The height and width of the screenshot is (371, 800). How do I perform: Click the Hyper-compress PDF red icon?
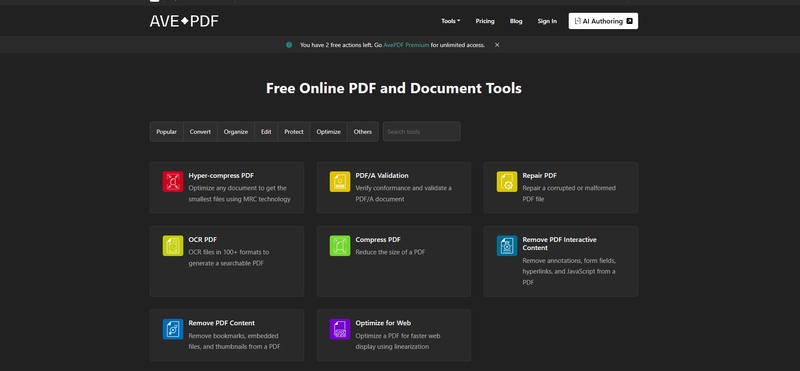(173, 182)
